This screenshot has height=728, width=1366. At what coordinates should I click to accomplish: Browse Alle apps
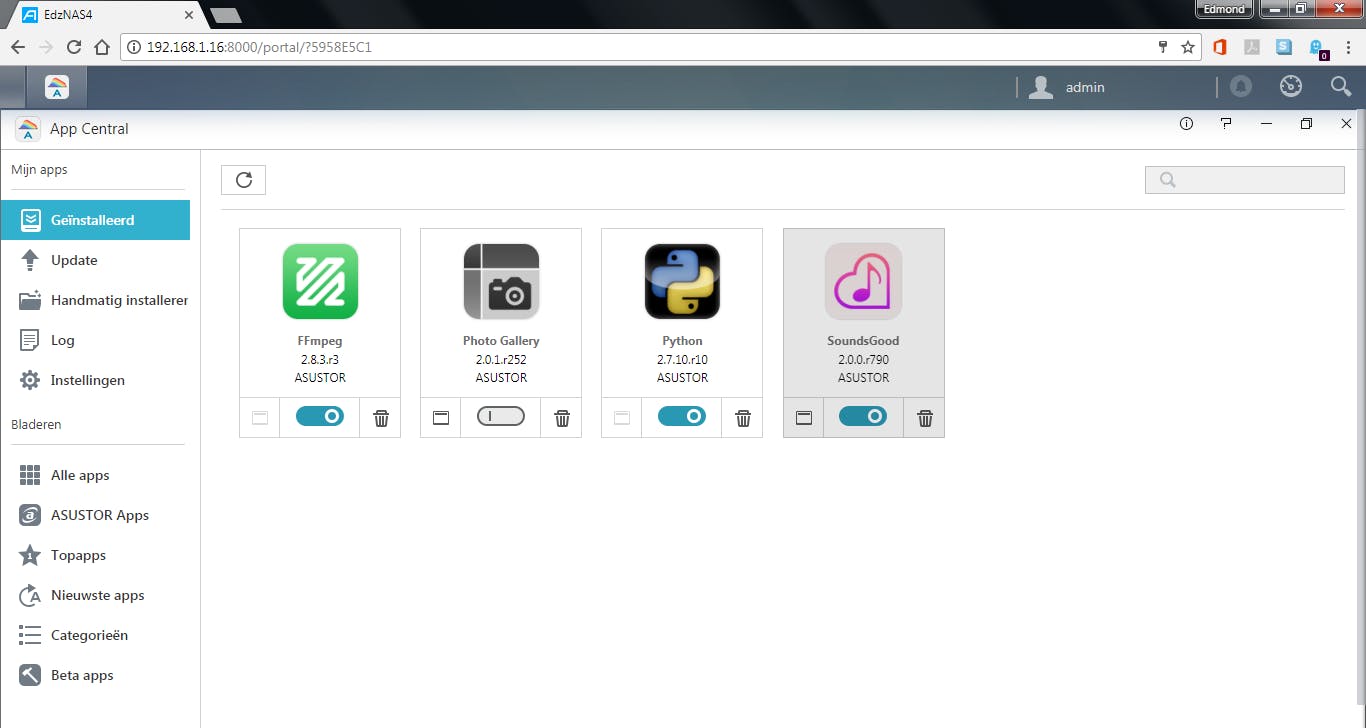(95, 475)
